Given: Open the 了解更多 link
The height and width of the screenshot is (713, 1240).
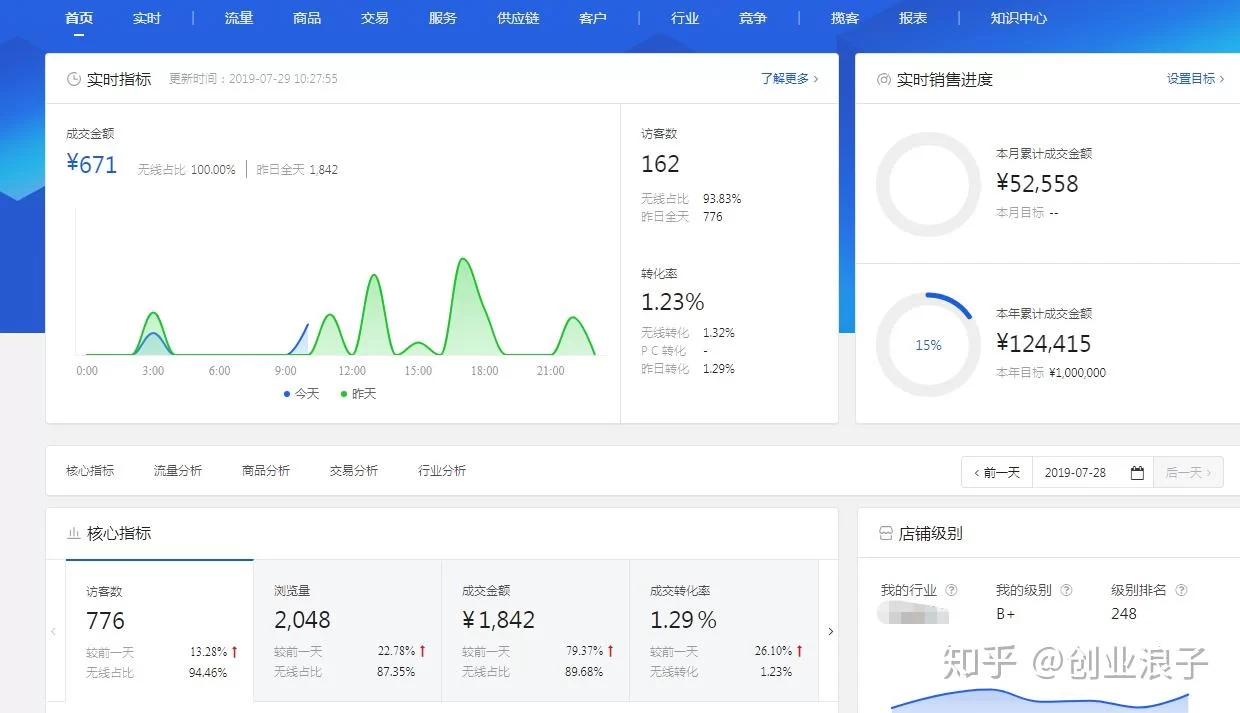Looking at the screenshot, I should tap(789, 78).
